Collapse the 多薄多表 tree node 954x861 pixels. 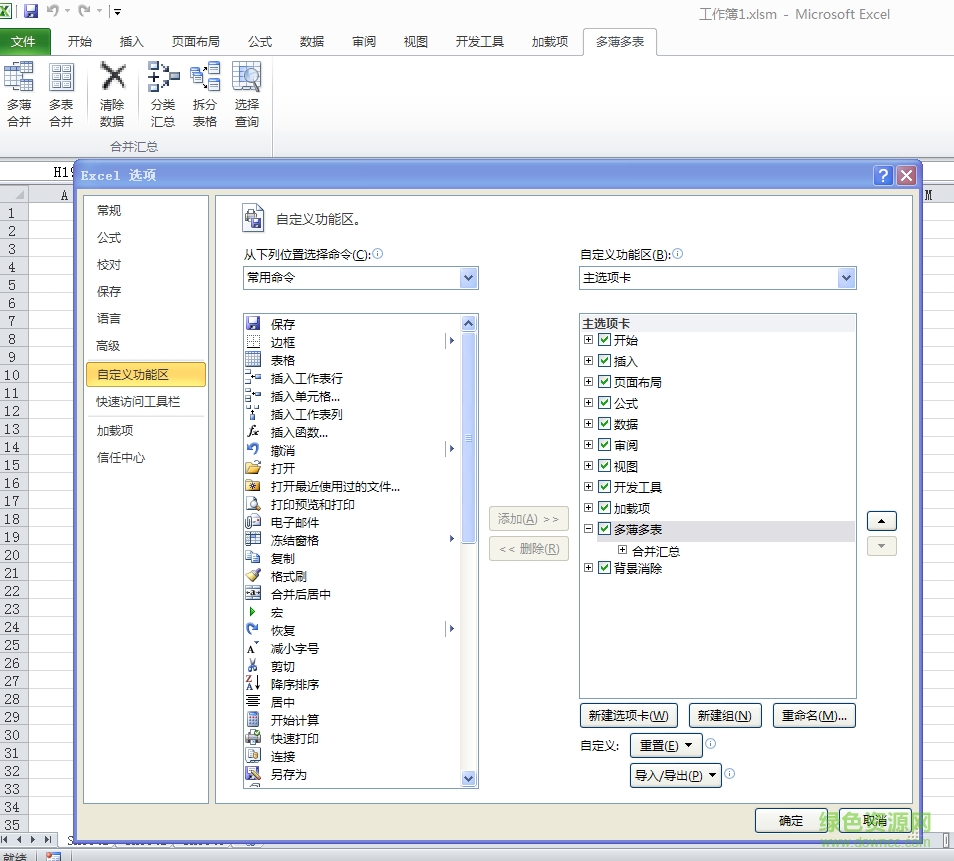[587, 529]
